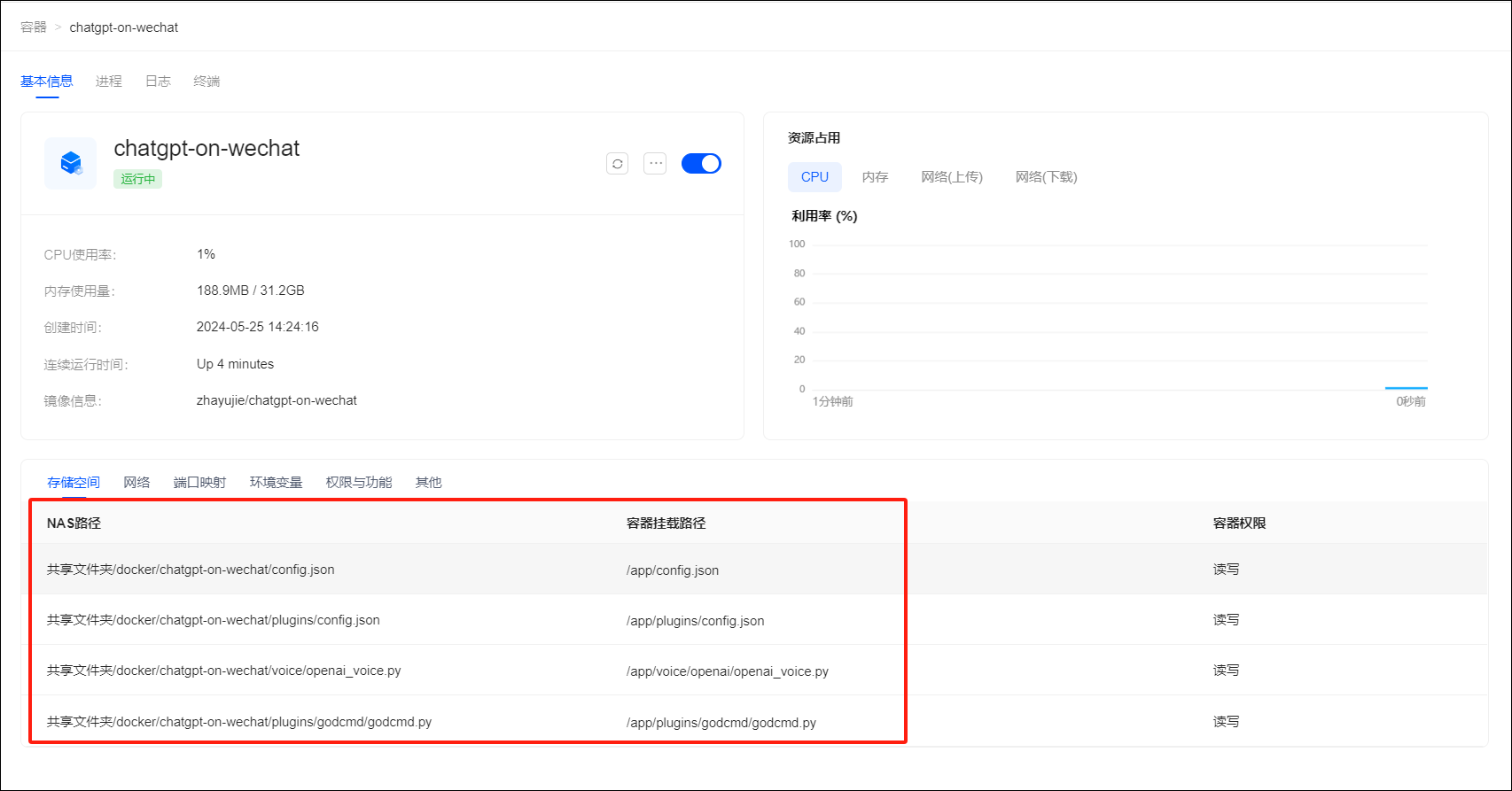Show the 内存 usage chart
Screen dimensions: 1512x791
(875, 177)
